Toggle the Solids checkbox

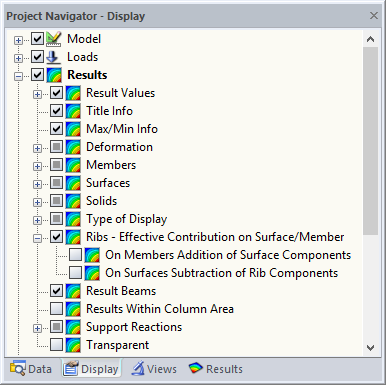tap(56, 201)
